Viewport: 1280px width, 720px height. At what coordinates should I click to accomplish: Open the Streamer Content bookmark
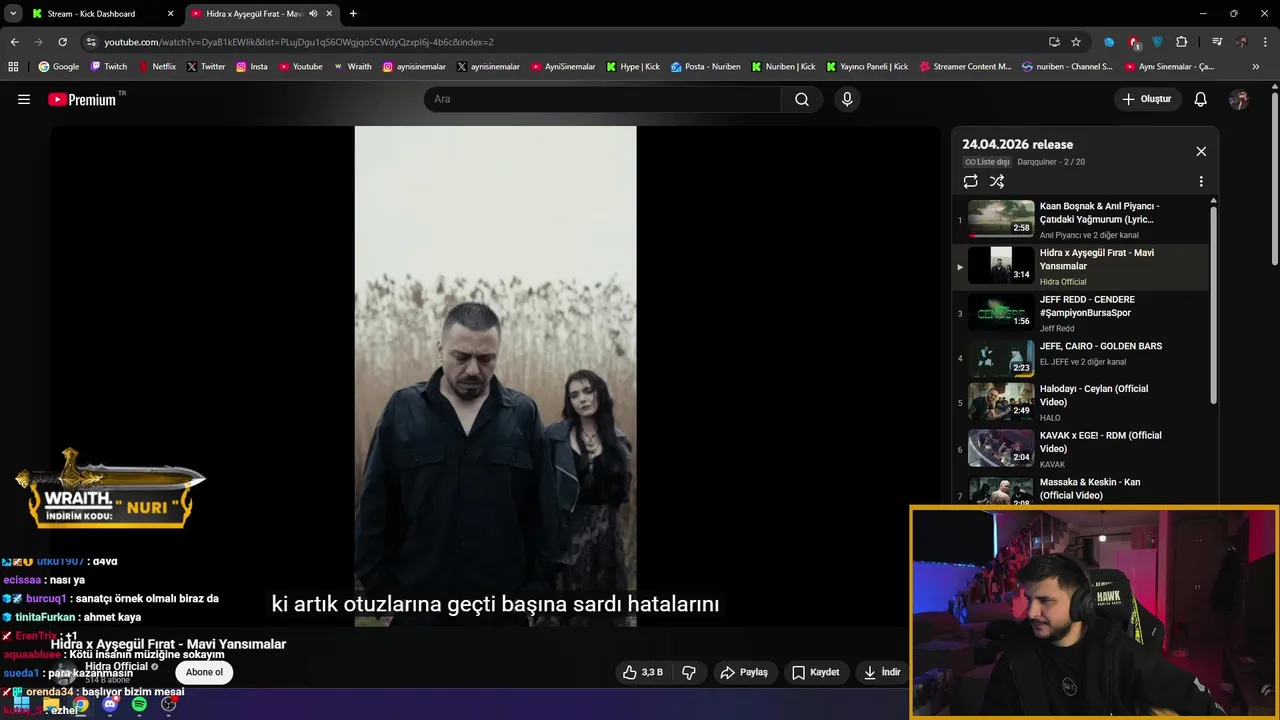965,67
